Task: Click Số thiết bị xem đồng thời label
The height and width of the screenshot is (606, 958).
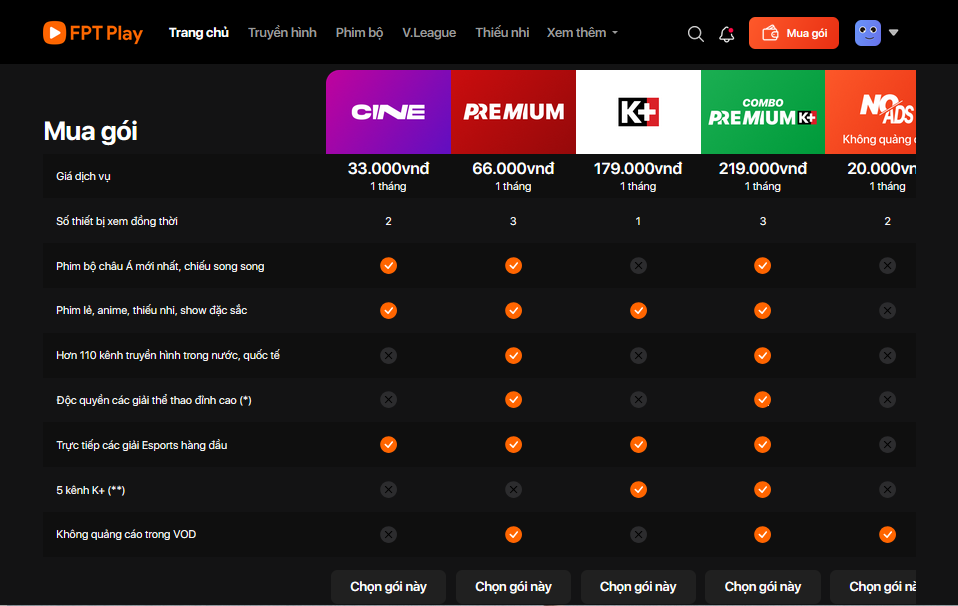Action: 117,221
